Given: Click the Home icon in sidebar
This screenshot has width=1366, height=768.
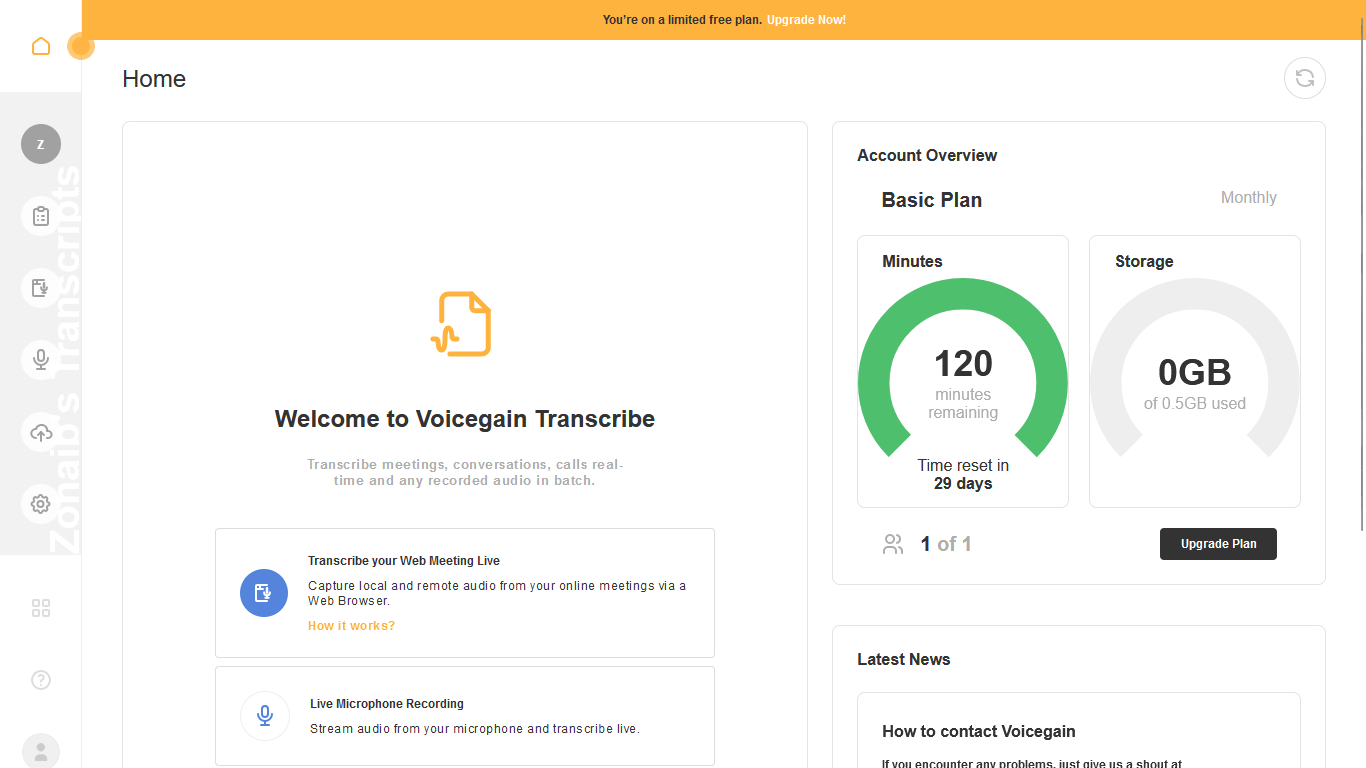Looking at the screenshot, I should click(41, 46).
